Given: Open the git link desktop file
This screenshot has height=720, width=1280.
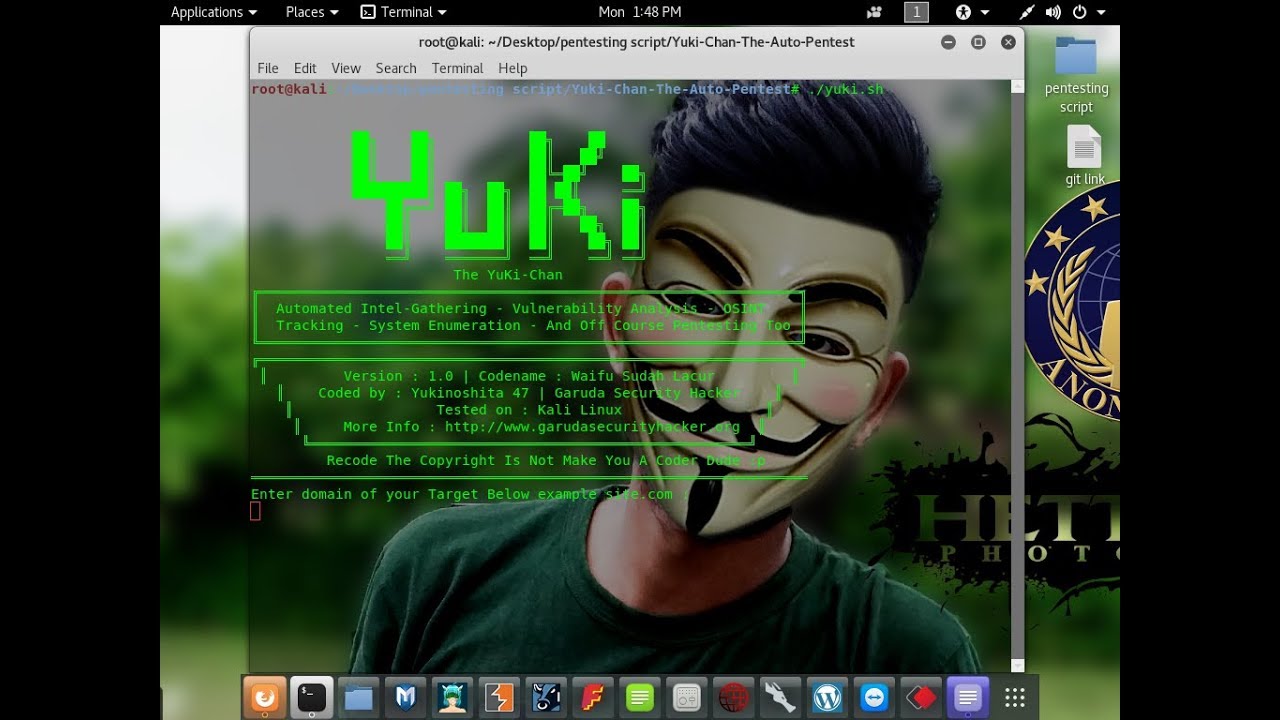Looking at the screenshot, I should [1084, 156].
